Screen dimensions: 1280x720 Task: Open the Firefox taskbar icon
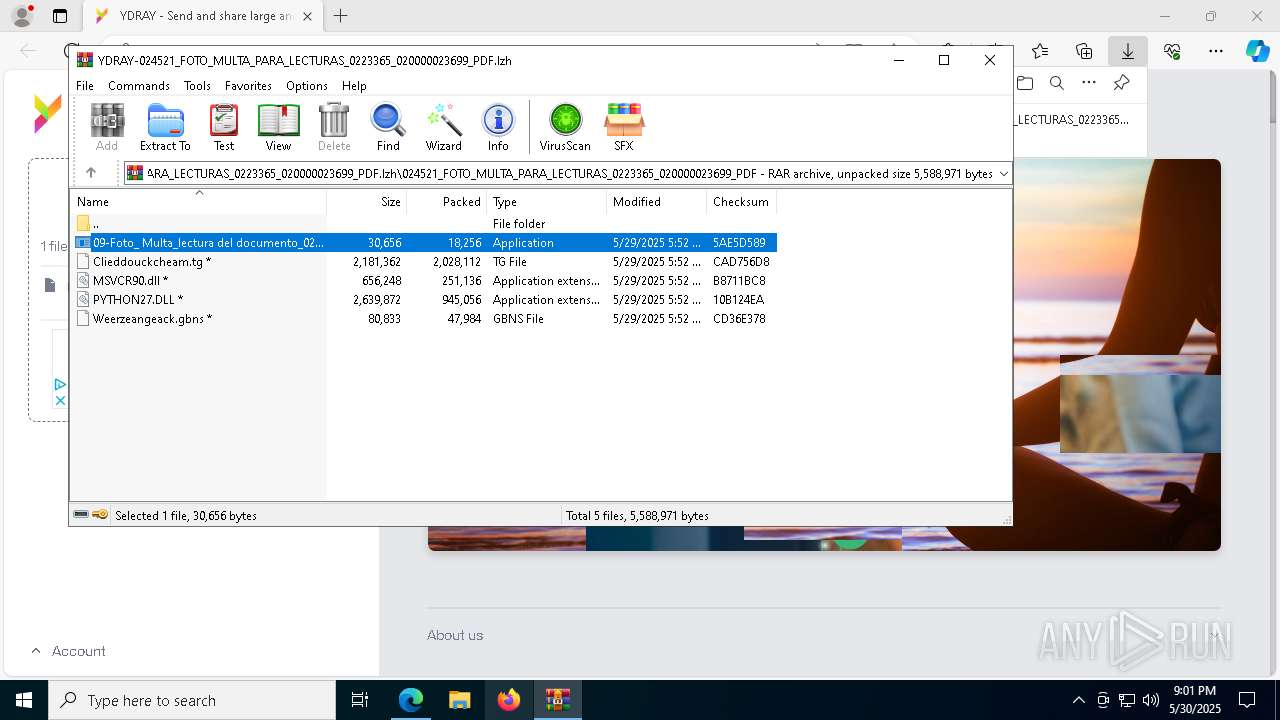[x=509, y=700]
